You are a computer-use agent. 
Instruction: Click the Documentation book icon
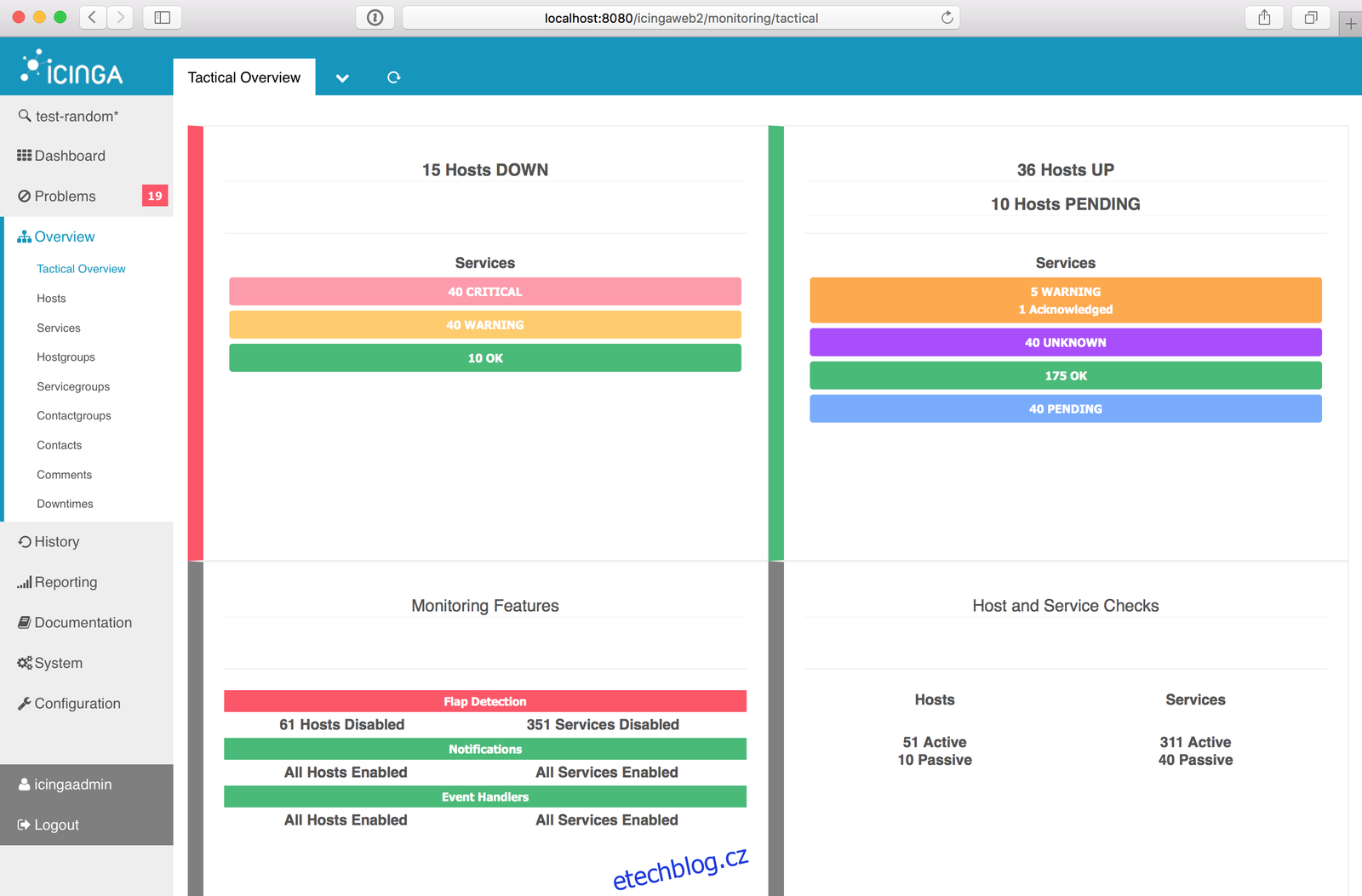tap(25, 623)
